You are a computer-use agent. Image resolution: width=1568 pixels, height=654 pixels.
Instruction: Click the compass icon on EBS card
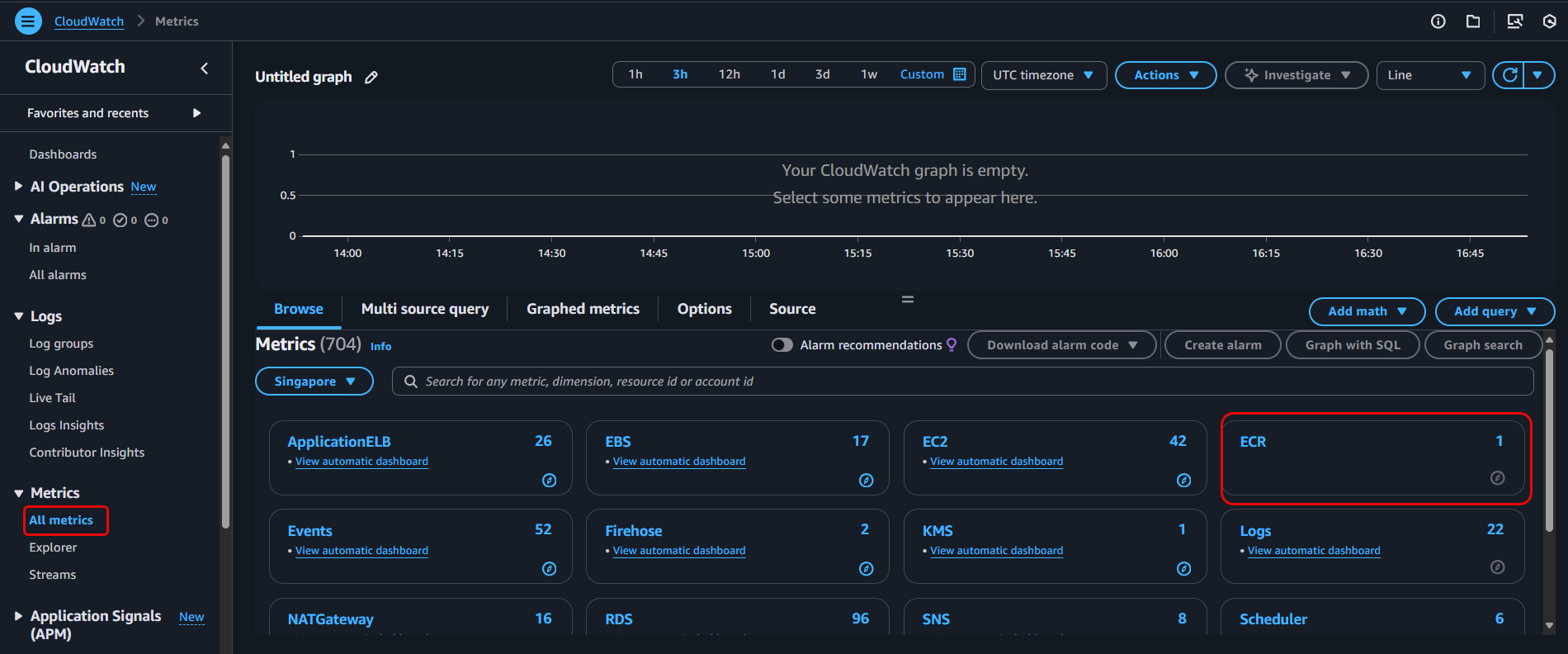point(866,480)
